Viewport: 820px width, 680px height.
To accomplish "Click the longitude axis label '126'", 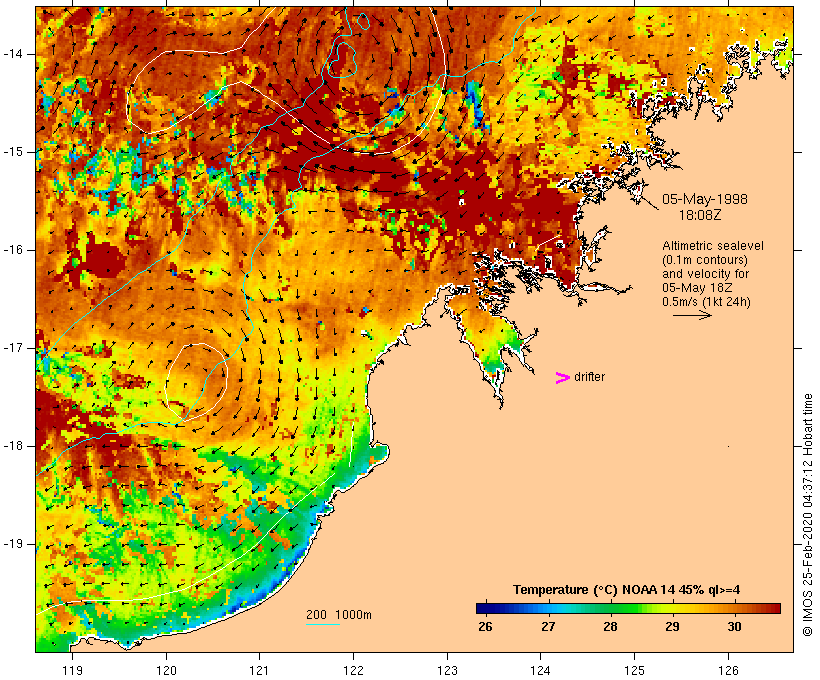I will pos(728,670).
